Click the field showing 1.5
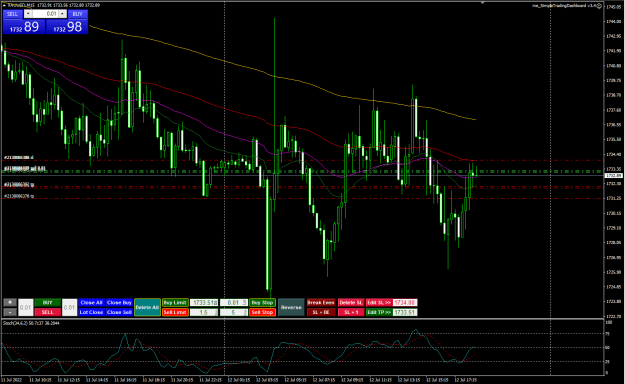The height and width of the screenshot is (384, 625). (x=204, y=312)
